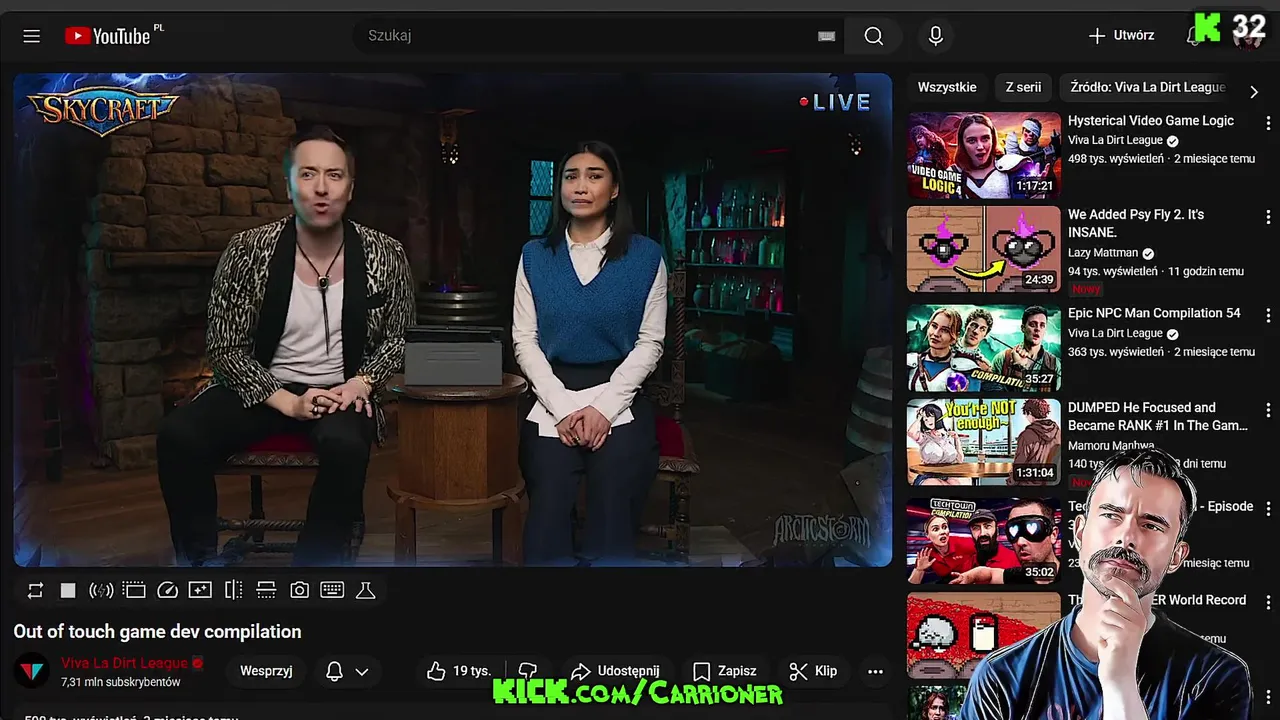Open options menu for the Tech Town Episode video
The width and height of the screenshot is (1280, 720).
tap(1268, 508)
